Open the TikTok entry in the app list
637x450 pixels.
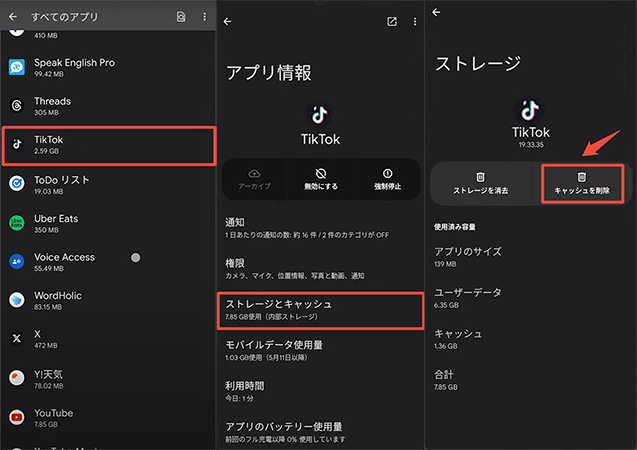(108, 145)
